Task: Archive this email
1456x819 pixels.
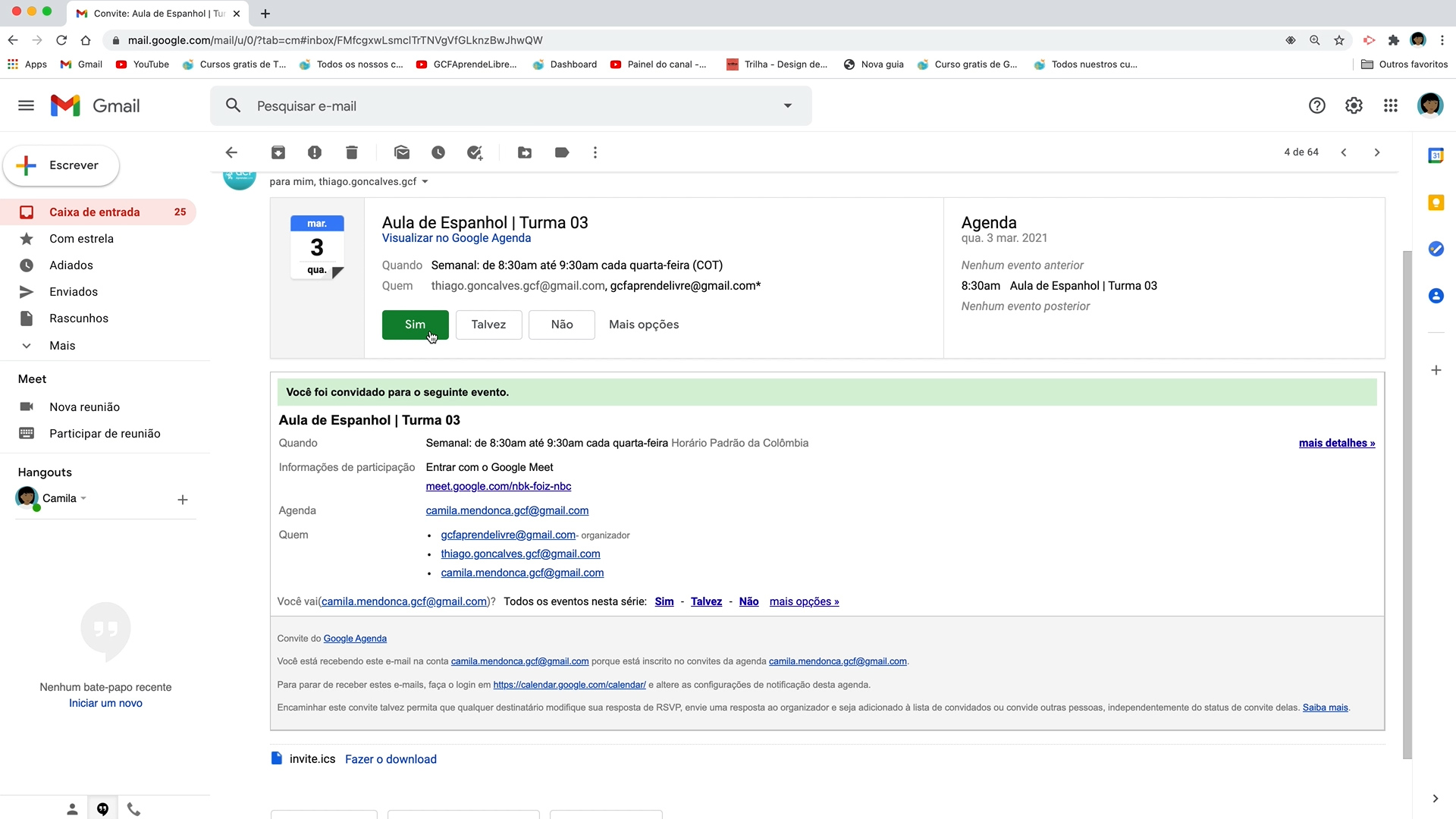Action: click(x=278, y=152)
